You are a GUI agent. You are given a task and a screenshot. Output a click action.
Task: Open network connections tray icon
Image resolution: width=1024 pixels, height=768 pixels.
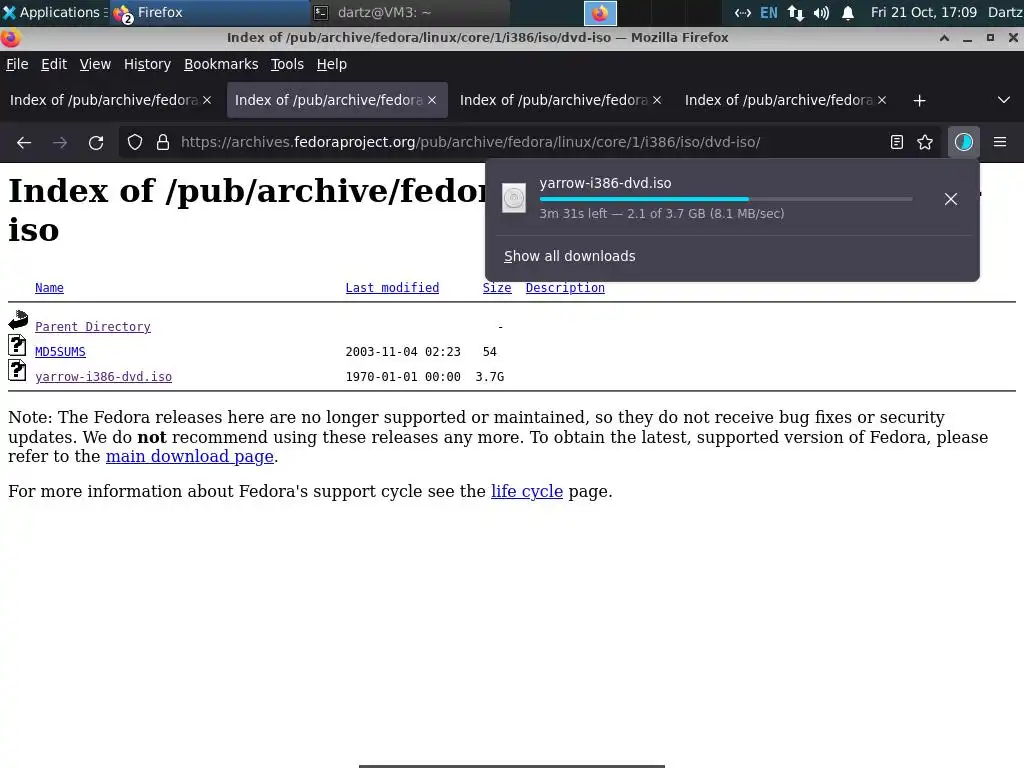coord(795,12)
